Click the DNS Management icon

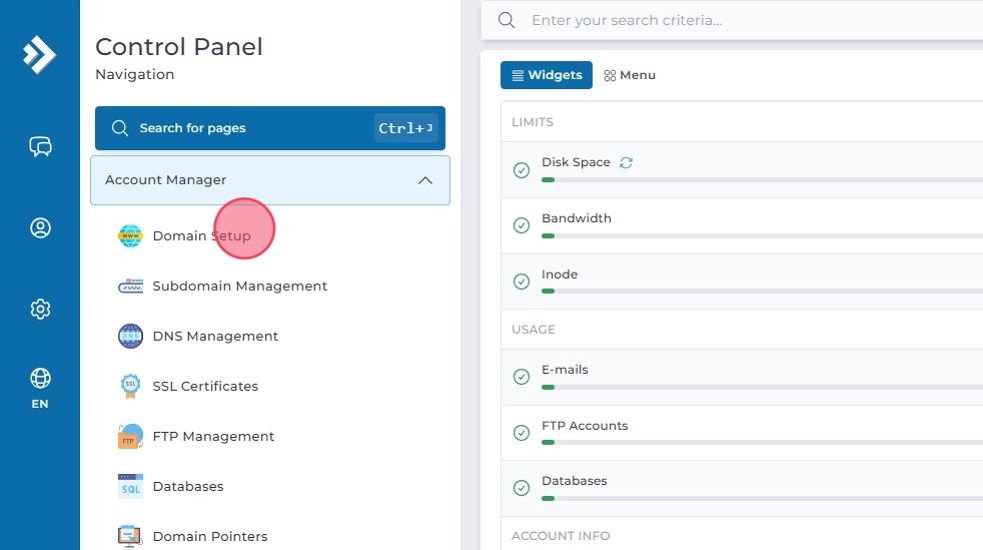click(x=130, y=336)
